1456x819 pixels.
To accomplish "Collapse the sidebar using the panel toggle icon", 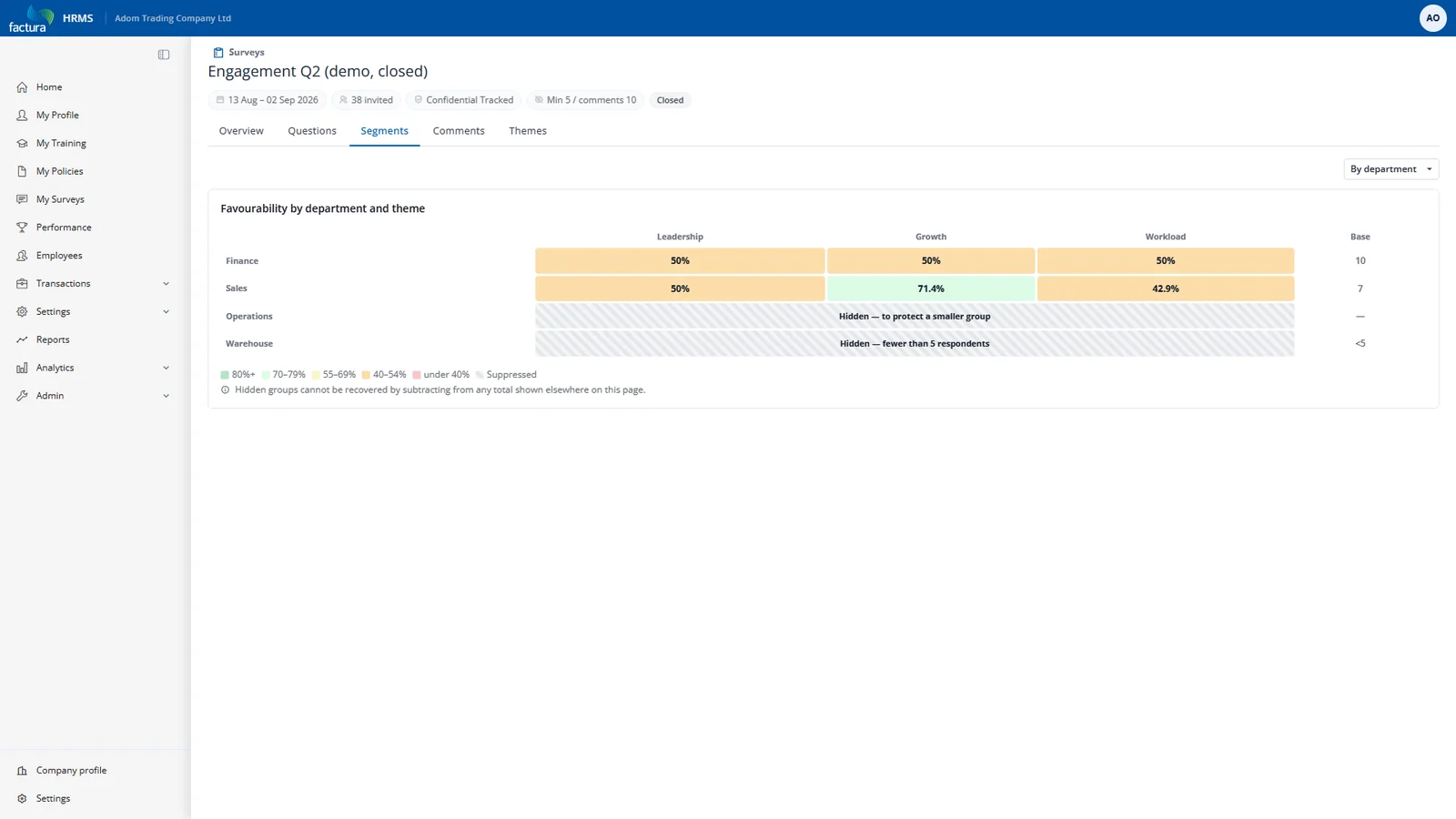I will (164, 55).
